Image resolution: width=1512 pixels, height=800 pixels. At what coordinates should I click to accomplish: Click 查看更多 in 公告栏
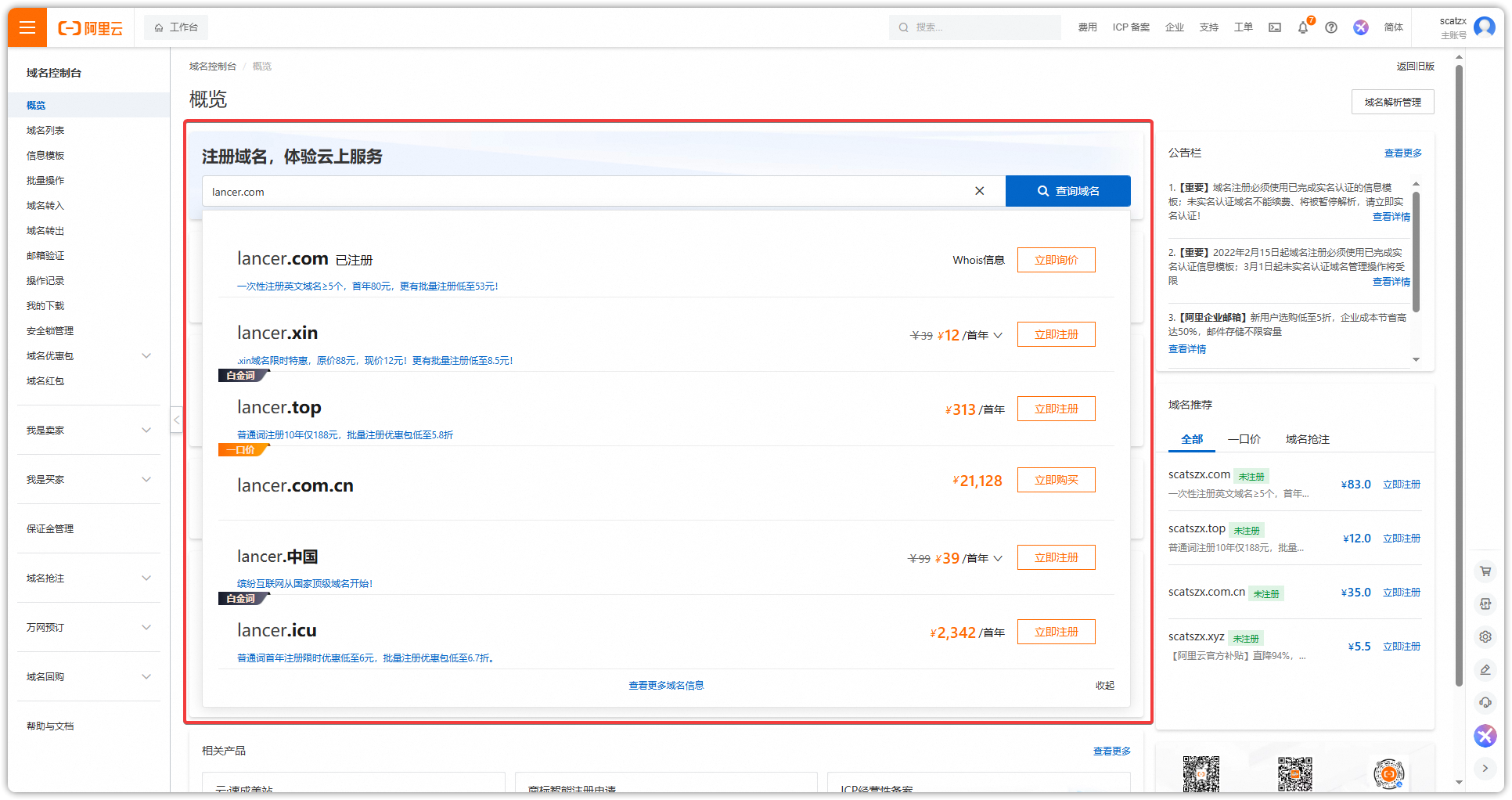pos(1403,153)
